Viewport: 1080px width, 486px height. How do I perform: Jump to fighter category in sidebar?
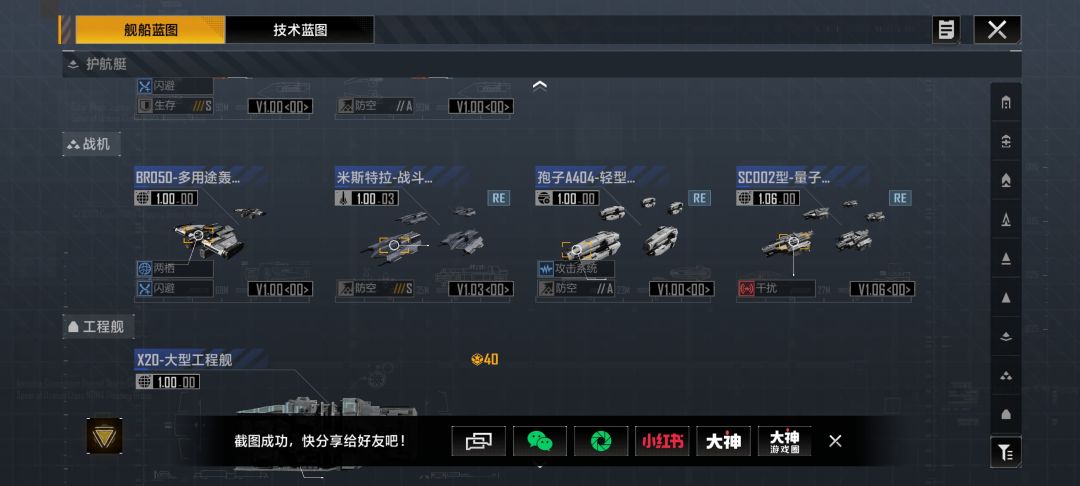pos(1006,376)
